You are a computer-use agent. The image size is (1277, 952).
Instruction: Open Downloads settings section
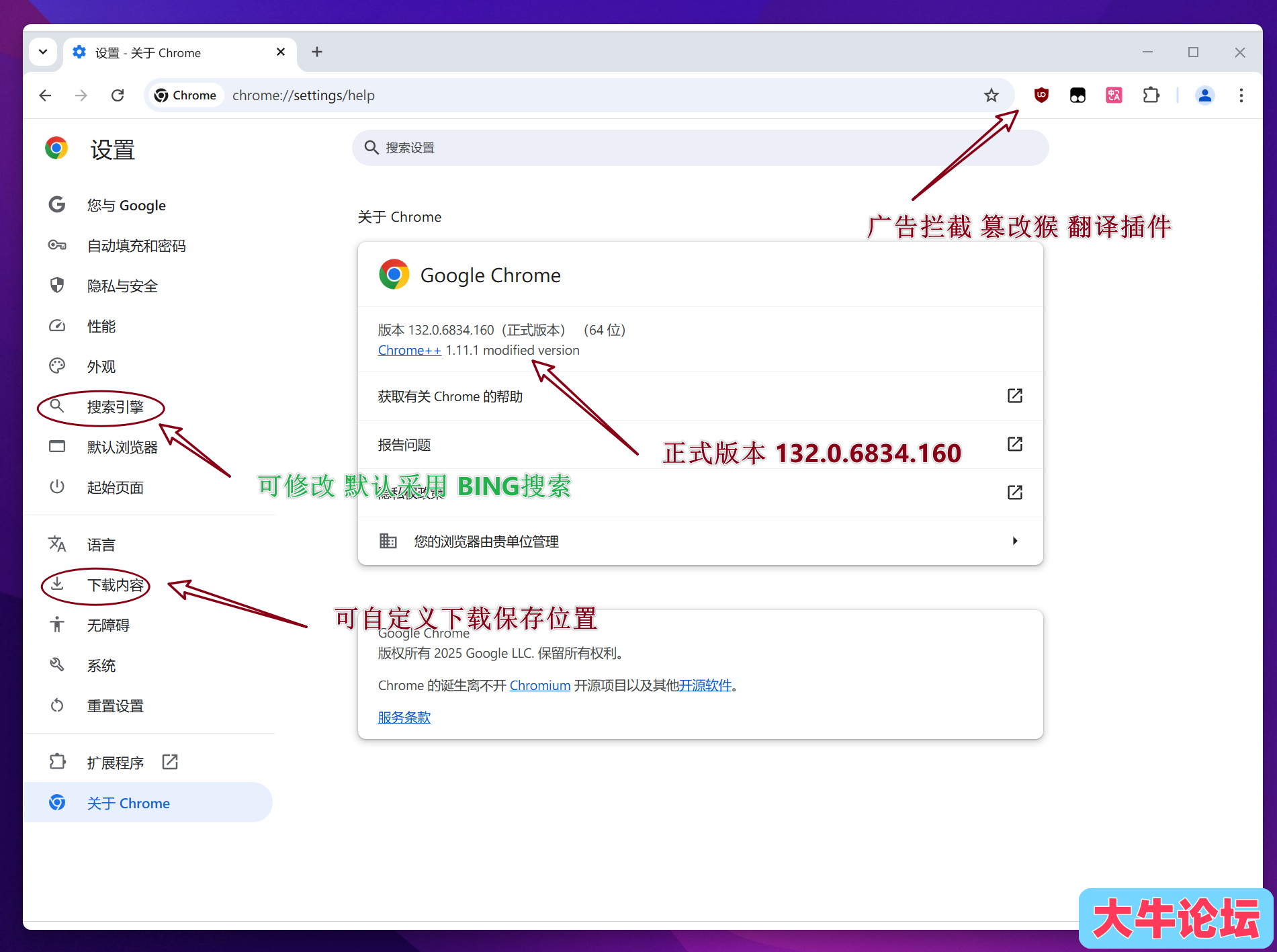[148, 585]
